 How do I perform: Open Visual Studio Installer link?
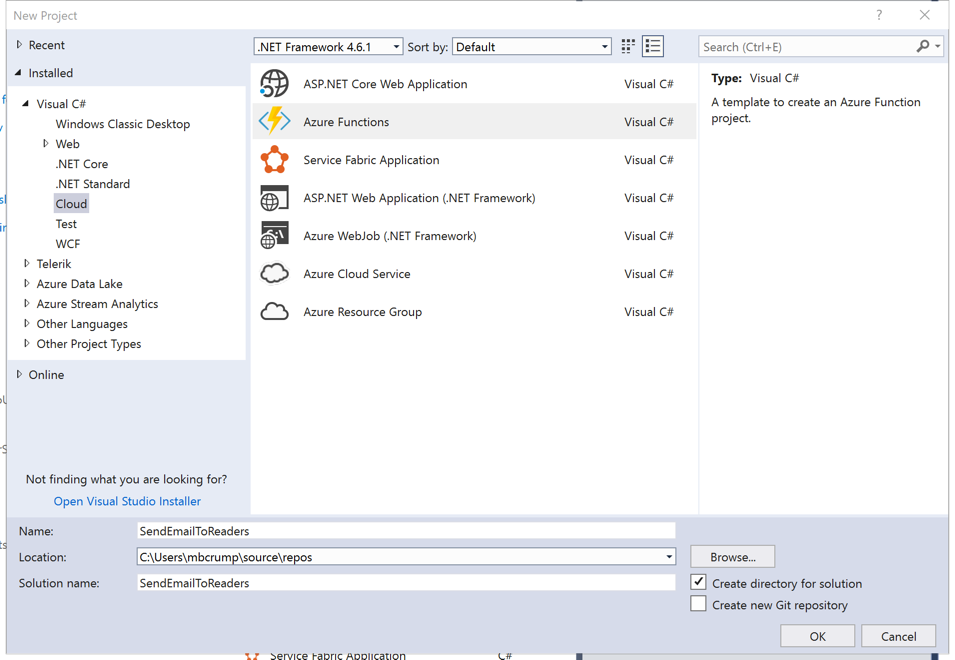point(127,501)
